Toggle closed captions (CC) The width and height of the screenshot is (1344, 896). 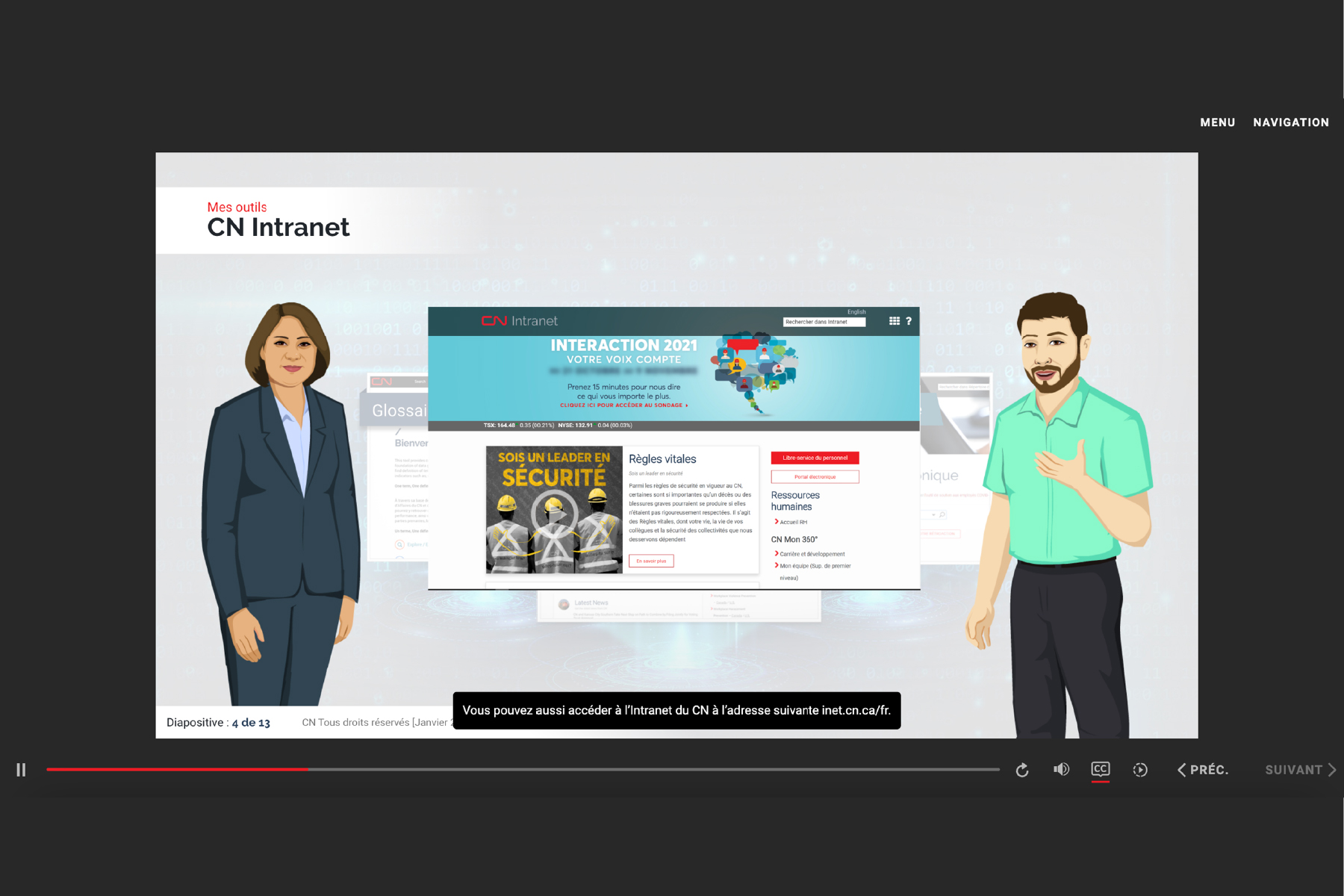point(1101,769)
